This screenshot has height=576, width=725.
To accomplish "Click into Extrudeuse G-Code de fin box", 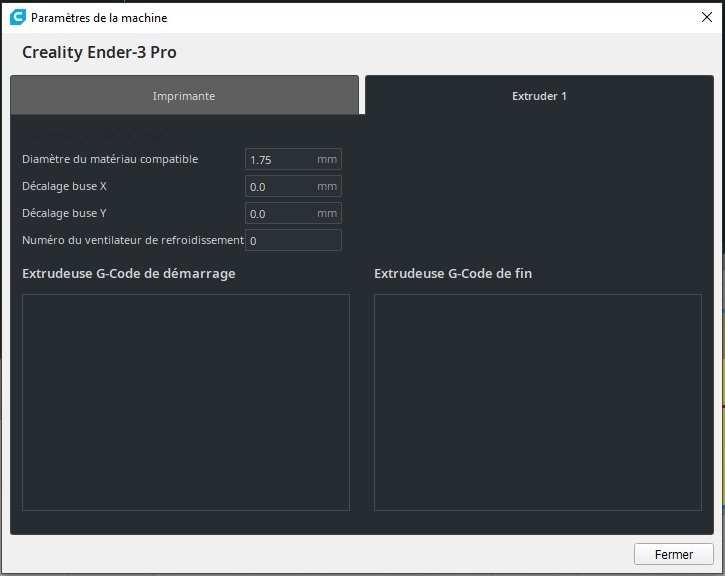I will [538, 402].
